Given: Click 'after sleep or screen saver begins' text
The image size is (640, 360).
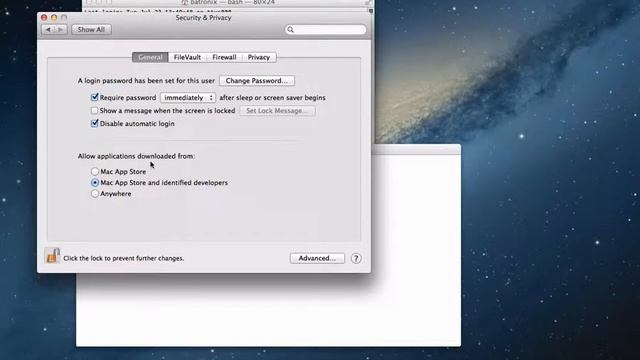Looking at the screenshot, I should 272,98.
